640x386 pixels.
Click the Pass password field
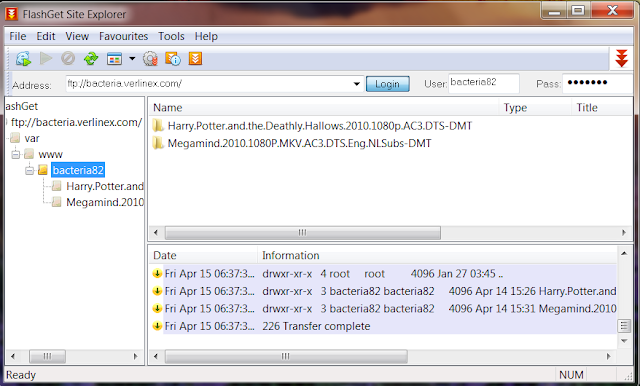598,83
